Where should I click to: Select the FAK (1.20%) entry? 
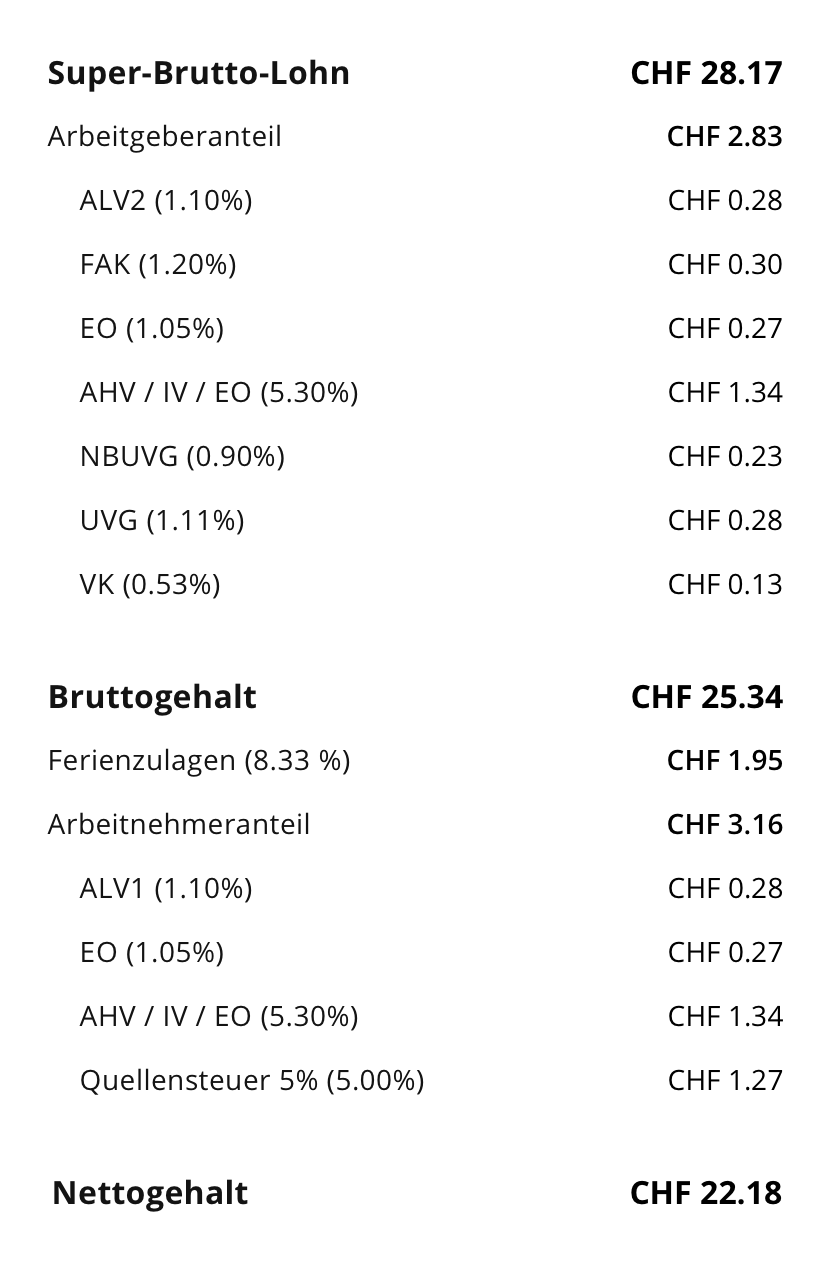click(x=158, y=264)
